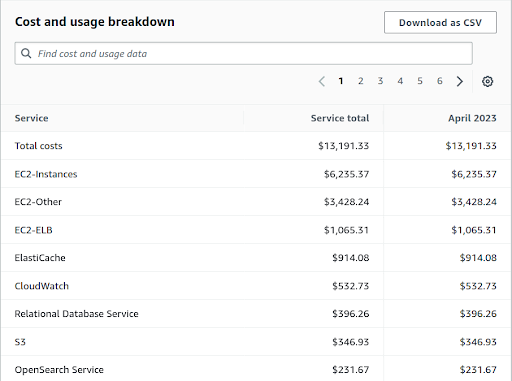Select the EC2-Instances service name
512x381 pixels.
46,174
